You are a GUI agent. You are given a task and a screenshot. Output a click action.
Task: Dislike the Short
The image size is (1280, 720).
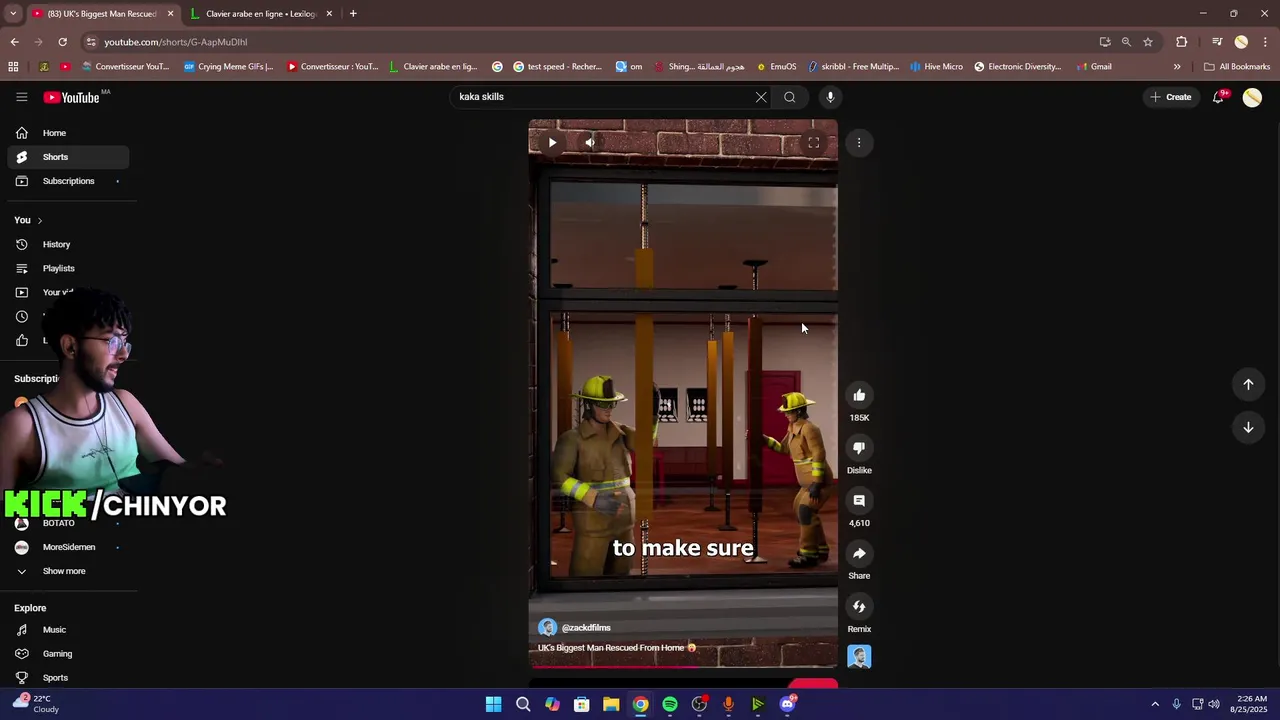pos(859,448)
